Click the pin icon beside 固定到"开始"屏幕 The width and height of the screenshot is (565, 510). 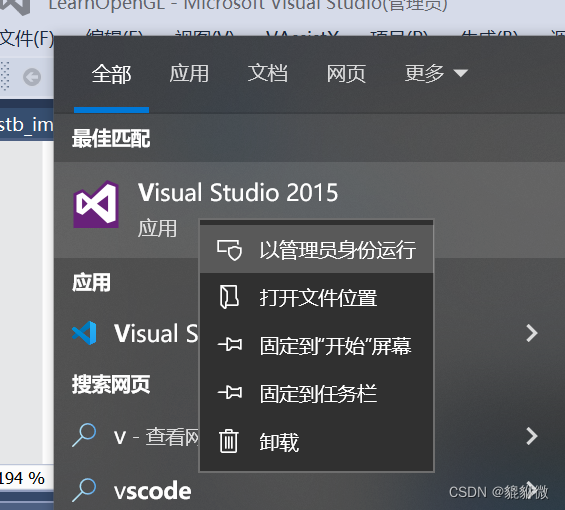230,345
